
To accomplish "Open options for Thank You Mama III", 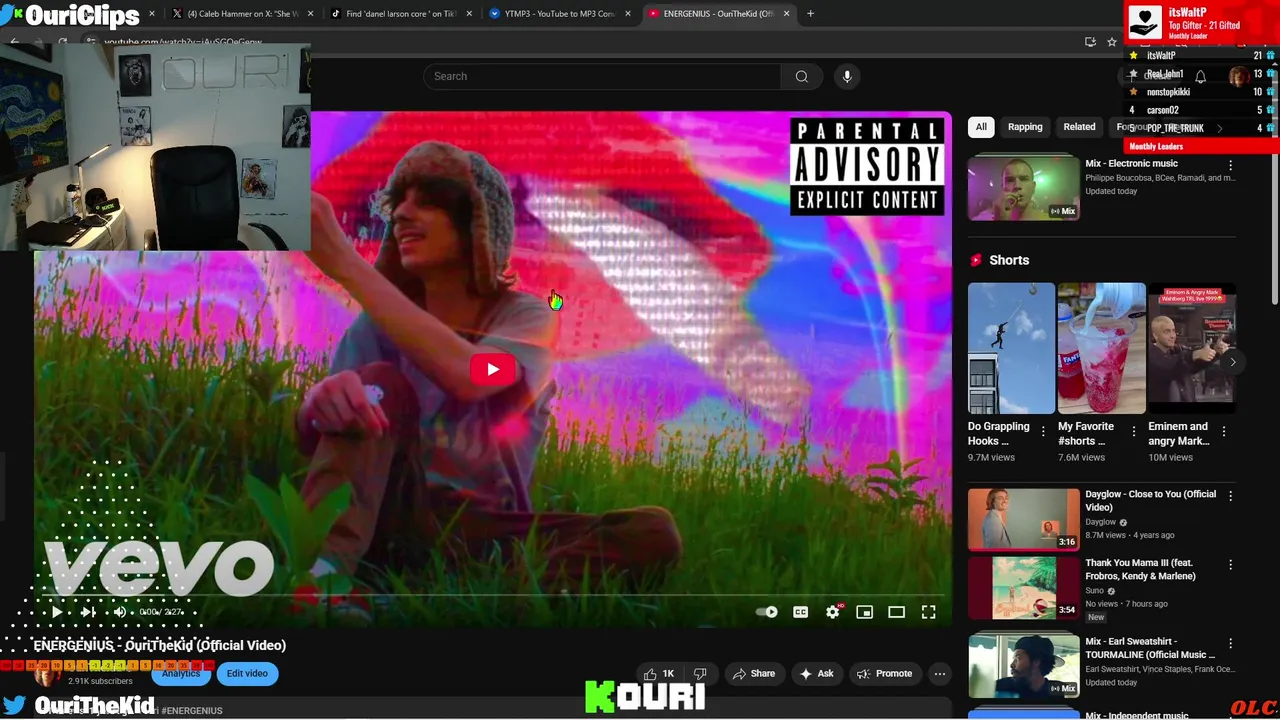I will (1231, 565).
